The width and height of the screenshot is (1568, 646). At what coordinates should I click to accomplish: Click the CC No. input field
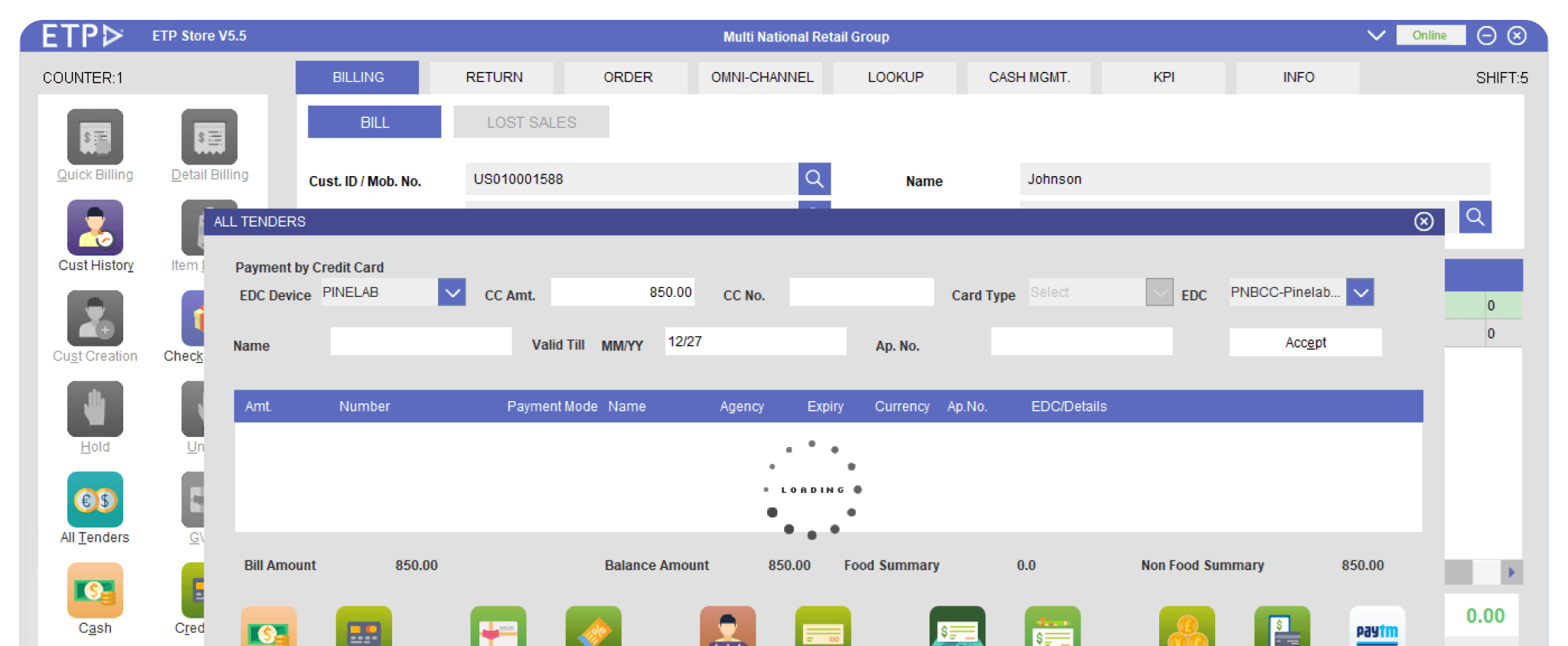coord(861,292)
